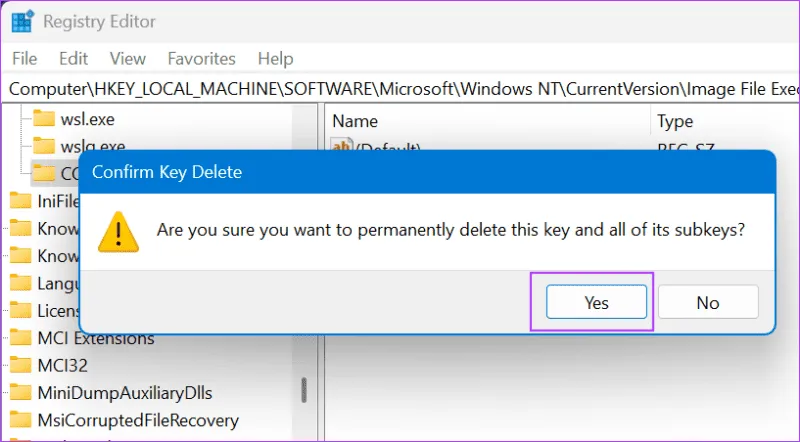Click the wslg.exe folder icon

(x=44, y=146)
